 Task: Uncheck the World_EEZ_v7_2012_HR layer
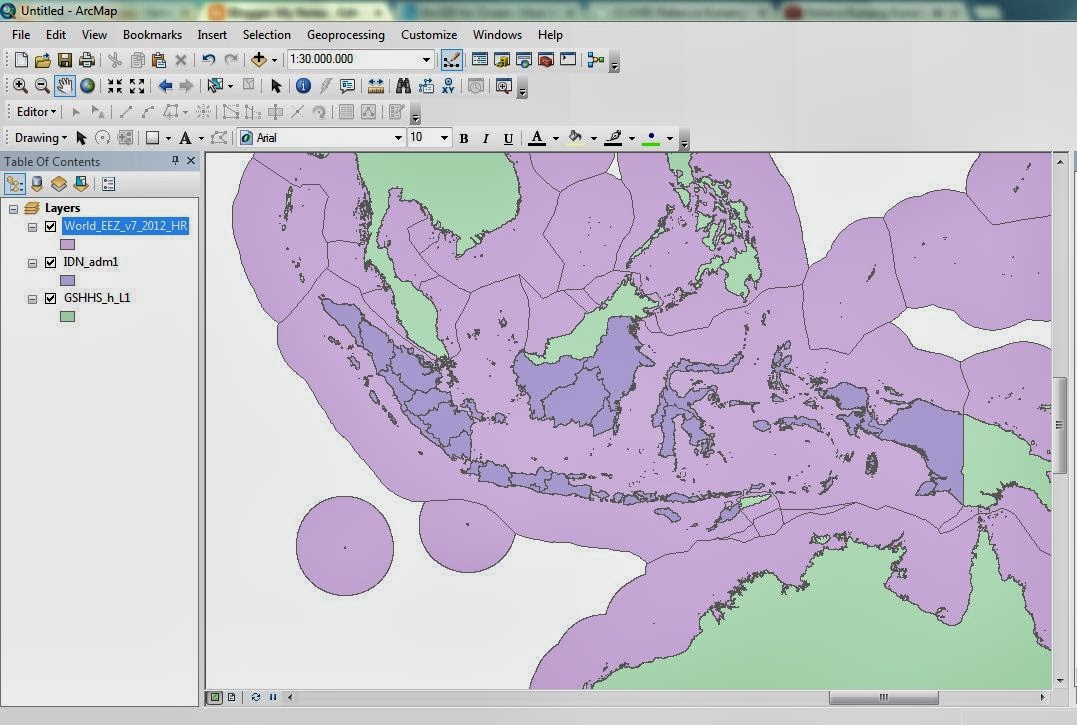[x=50, y=226]
